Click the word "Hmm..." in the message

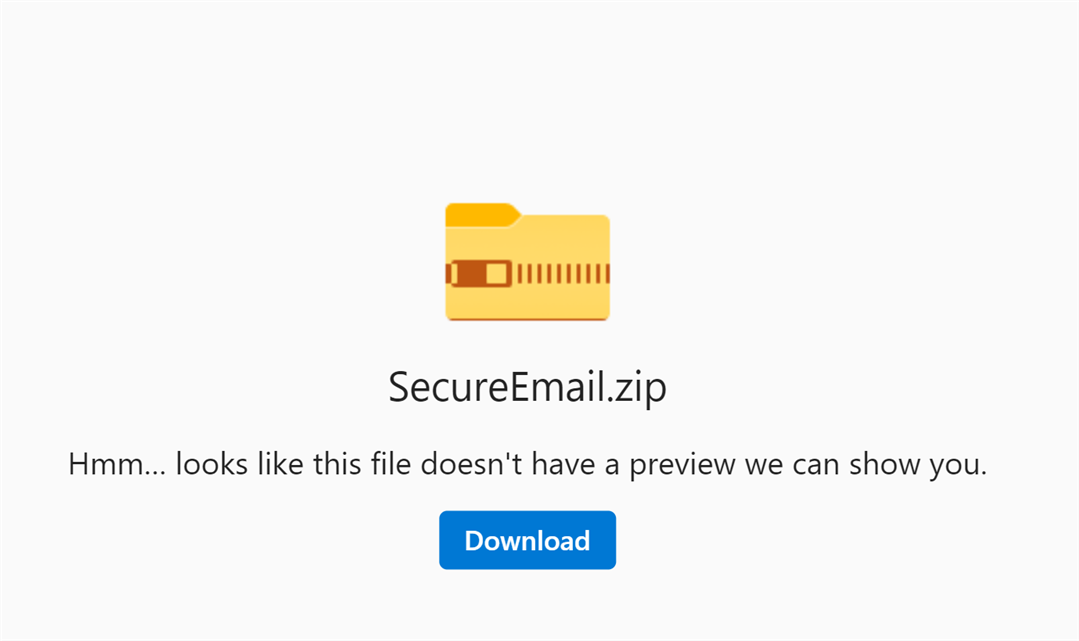117,464
